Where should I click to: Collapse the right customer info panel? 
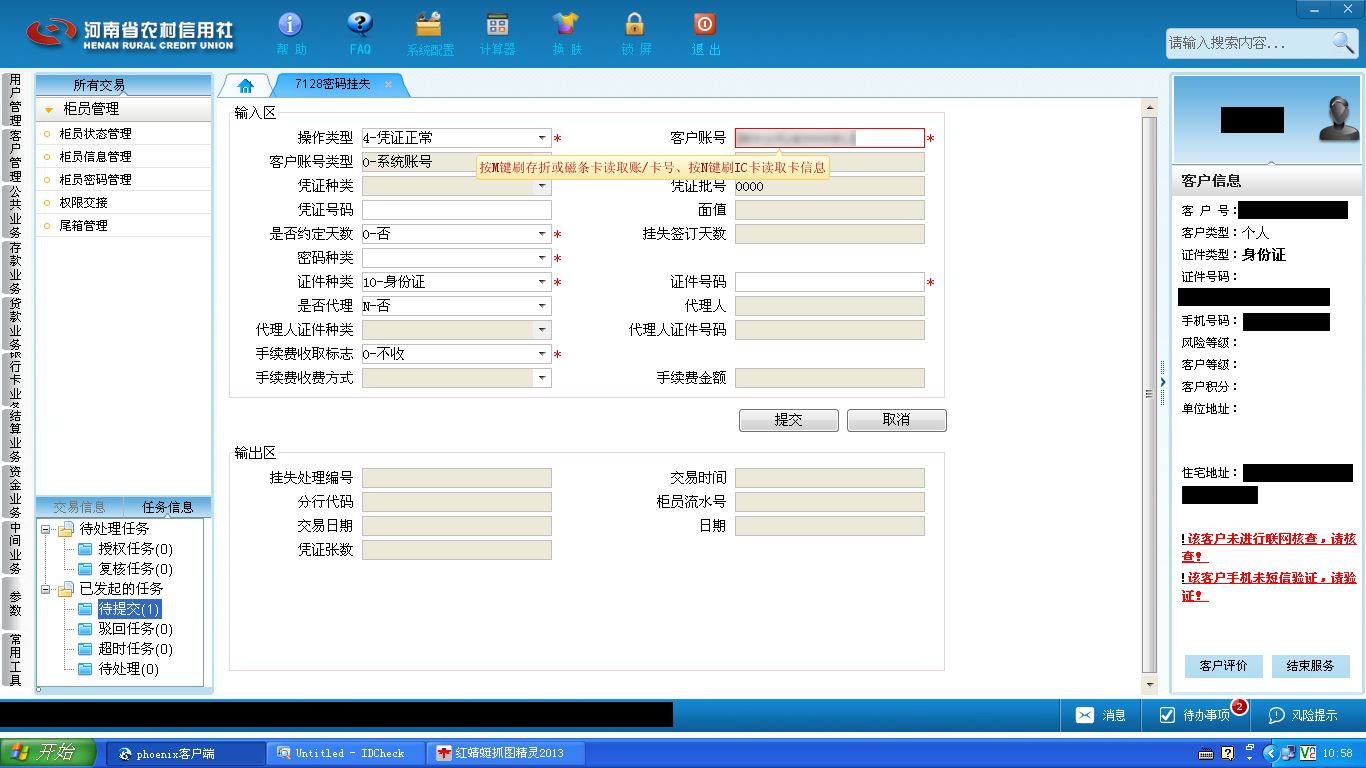pyautogui.click(x=1163, y=382)
